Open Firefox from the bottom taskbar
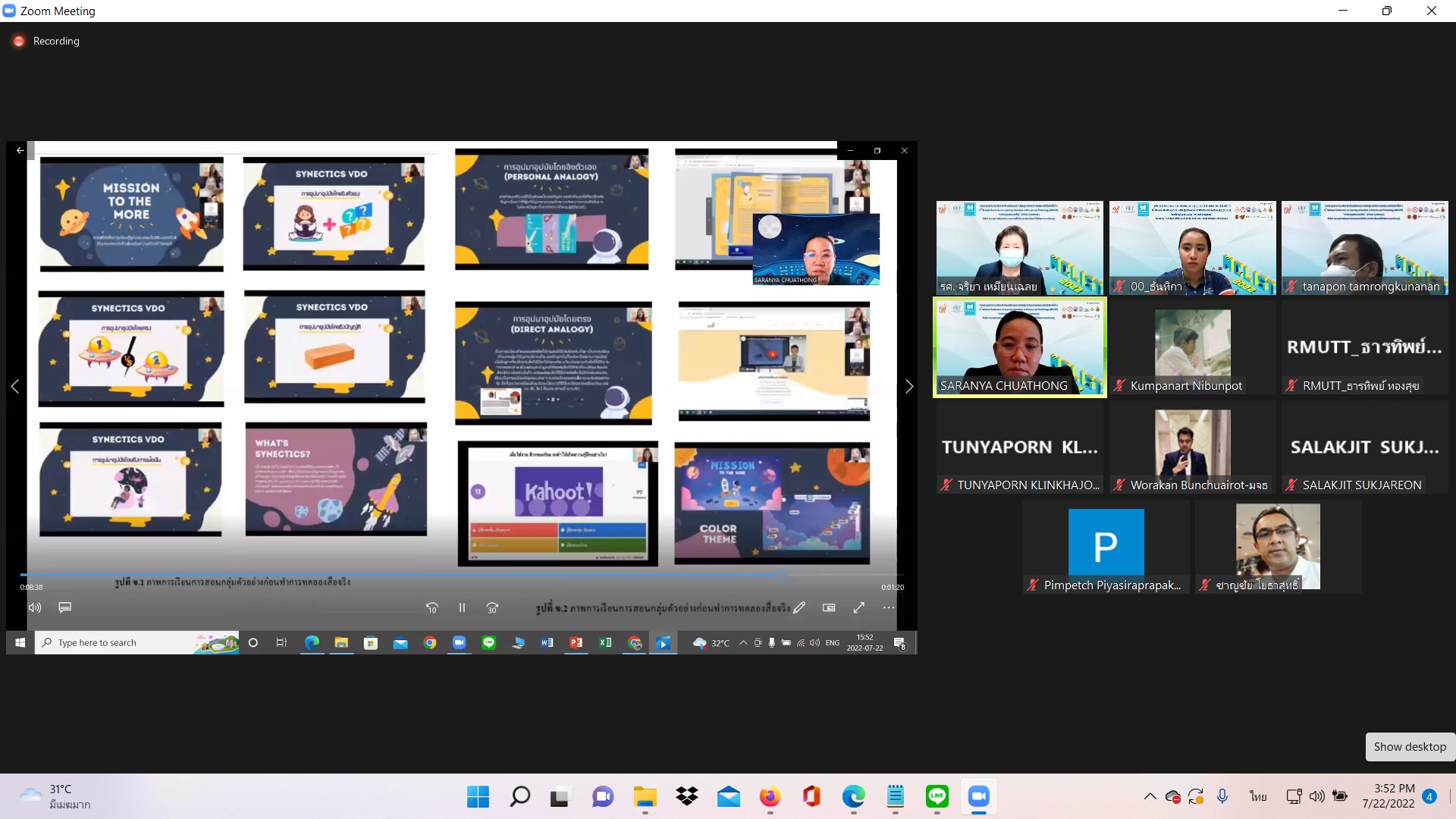Viewport: 1456px width, 819px height. click(x=770, y=796)
